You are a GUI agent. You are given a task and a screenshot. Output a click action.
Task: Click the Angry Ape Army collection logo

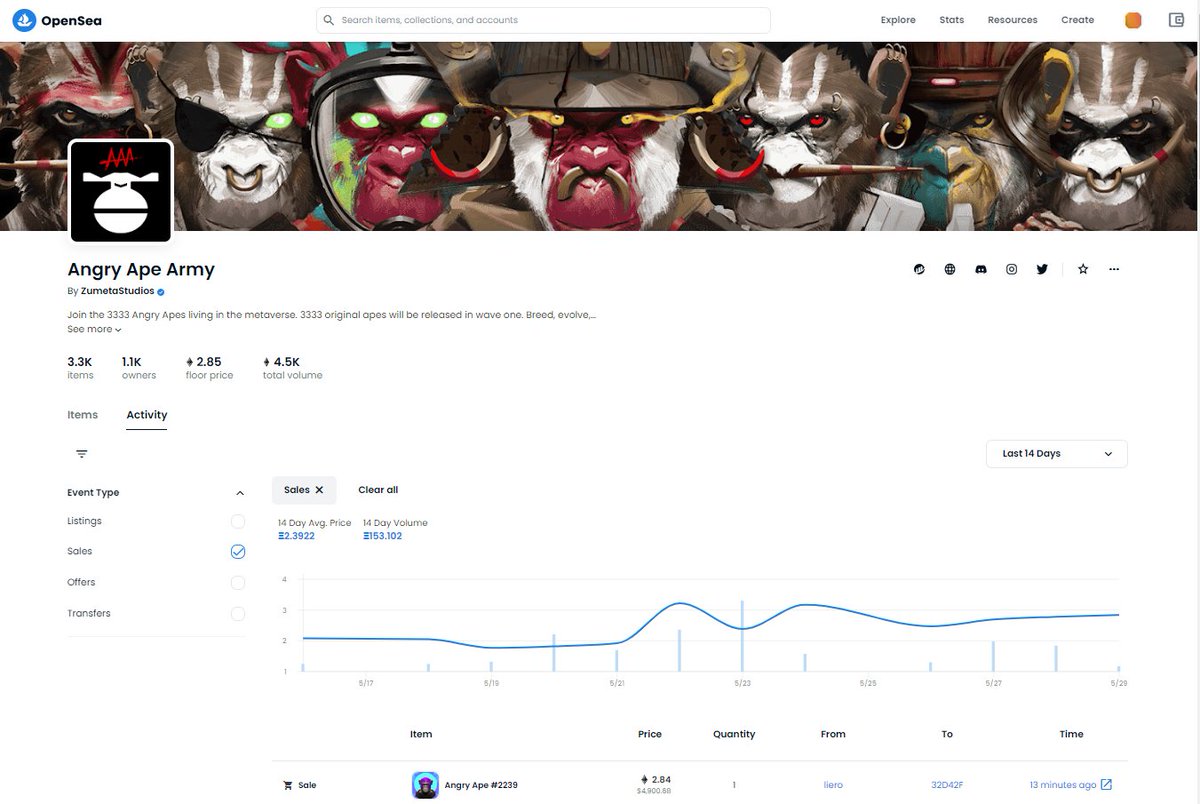coord(121,191)
